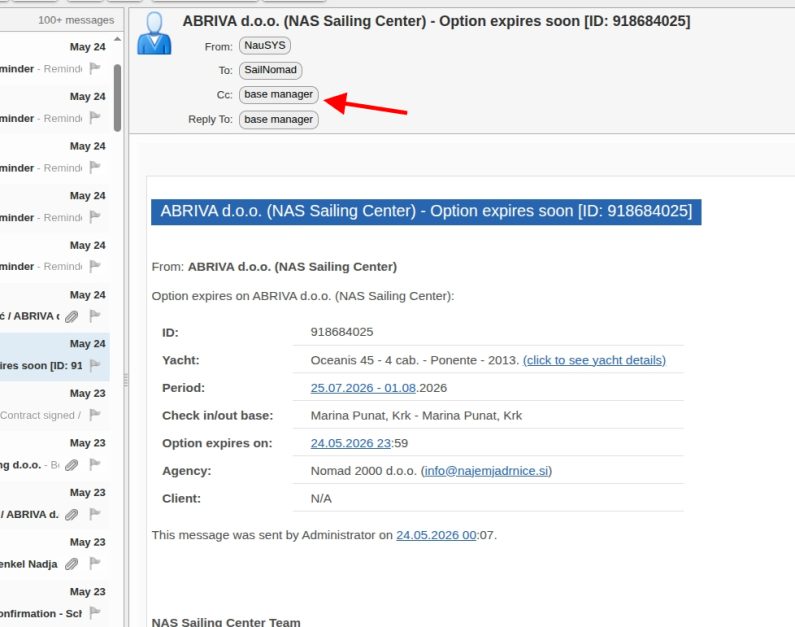Flag the May 24 ABRIVA message with attachment
Image resolution: width=795 pixels, height=627 pixels.
tap(95, 316)
